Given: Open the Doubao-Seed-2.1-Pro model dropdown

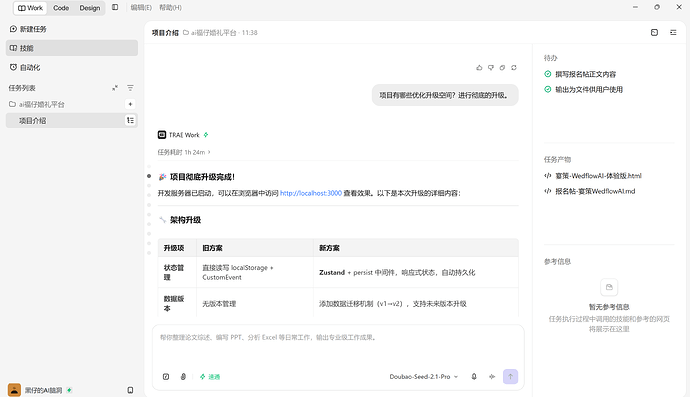Looking at the screenshot, I should pyautogui.click(x=424, y=377).
